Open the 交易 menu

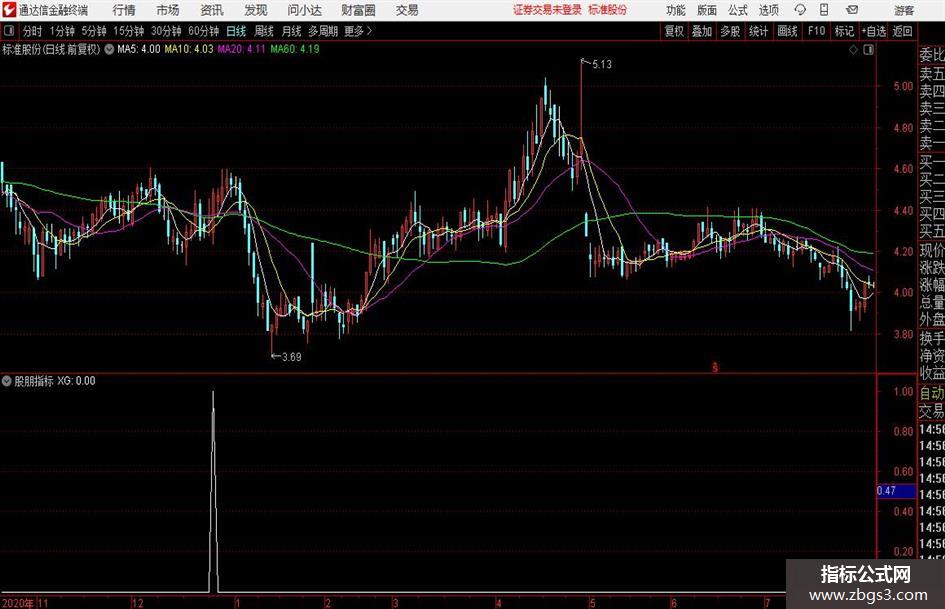point(407,10)
